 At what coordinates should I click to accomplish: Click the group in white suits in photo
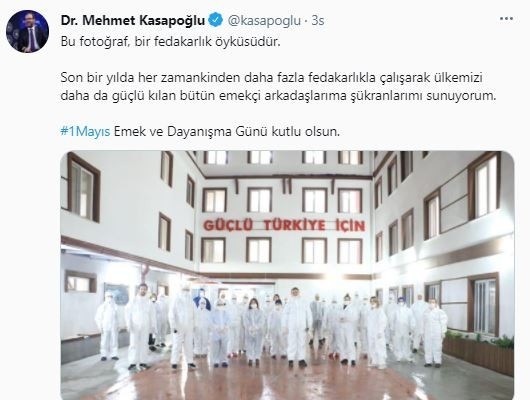[x=270, y=328]
